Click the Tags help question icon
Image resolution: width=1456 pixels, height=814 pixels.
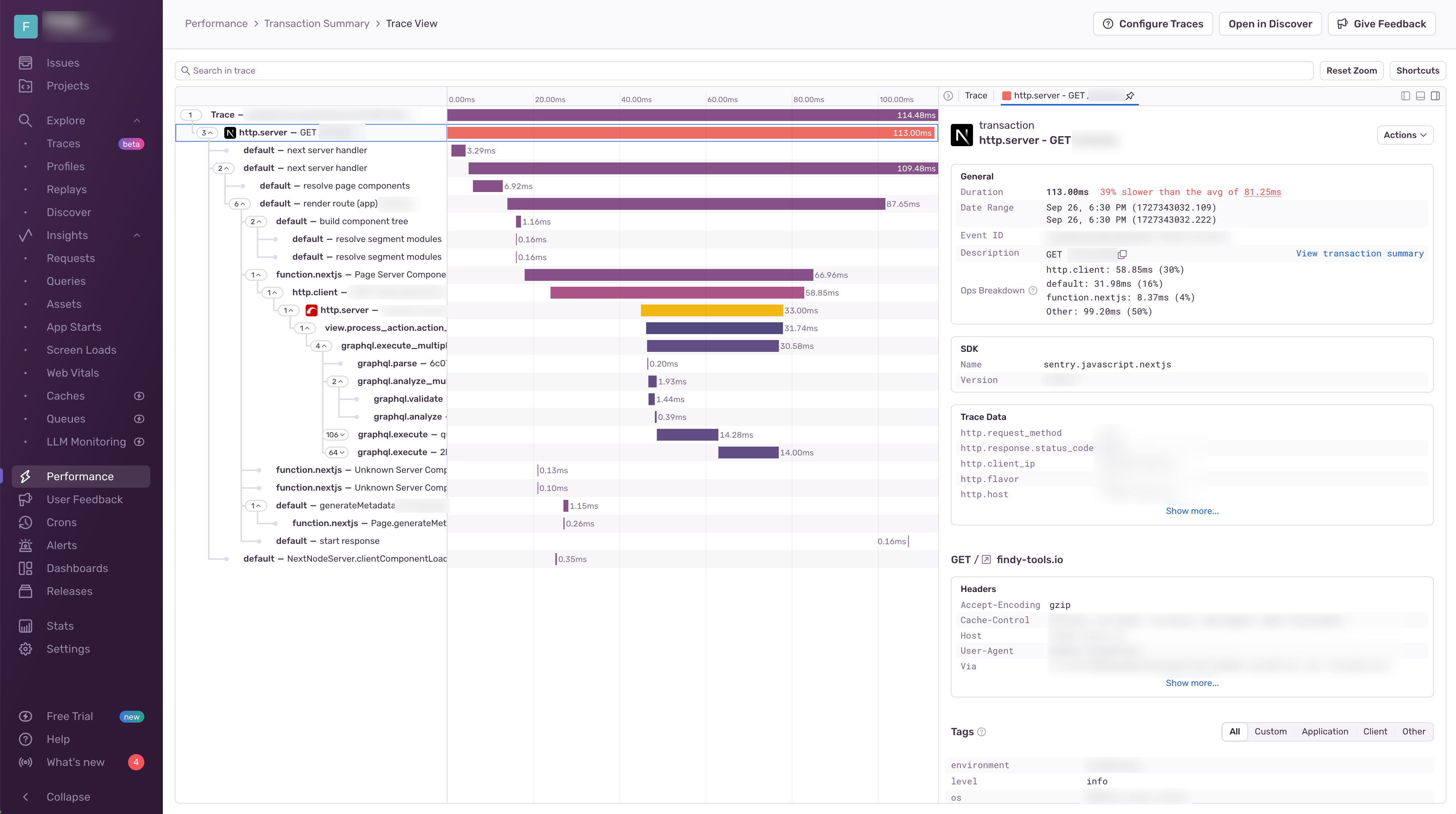click(x=982, y=732)
